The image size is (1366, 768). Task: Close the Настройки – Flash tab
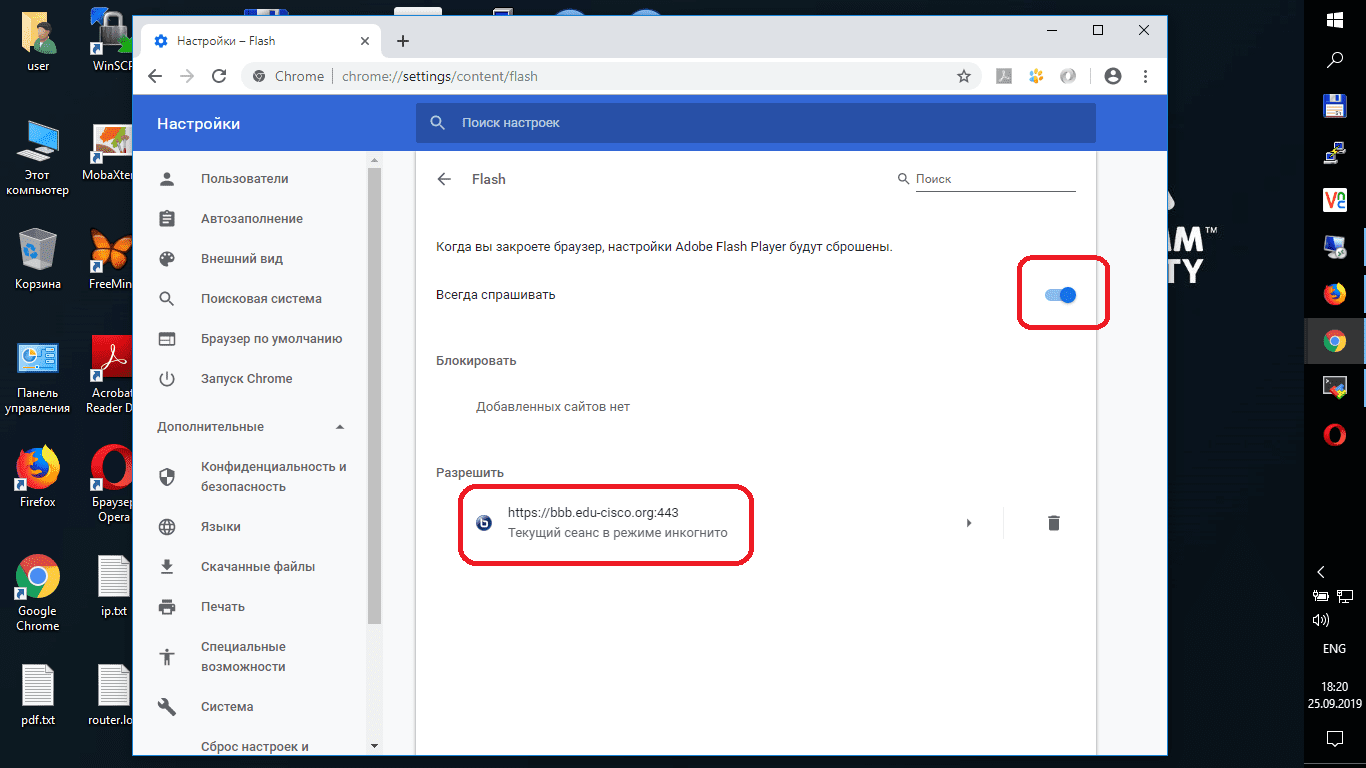[x=365, y=41]
